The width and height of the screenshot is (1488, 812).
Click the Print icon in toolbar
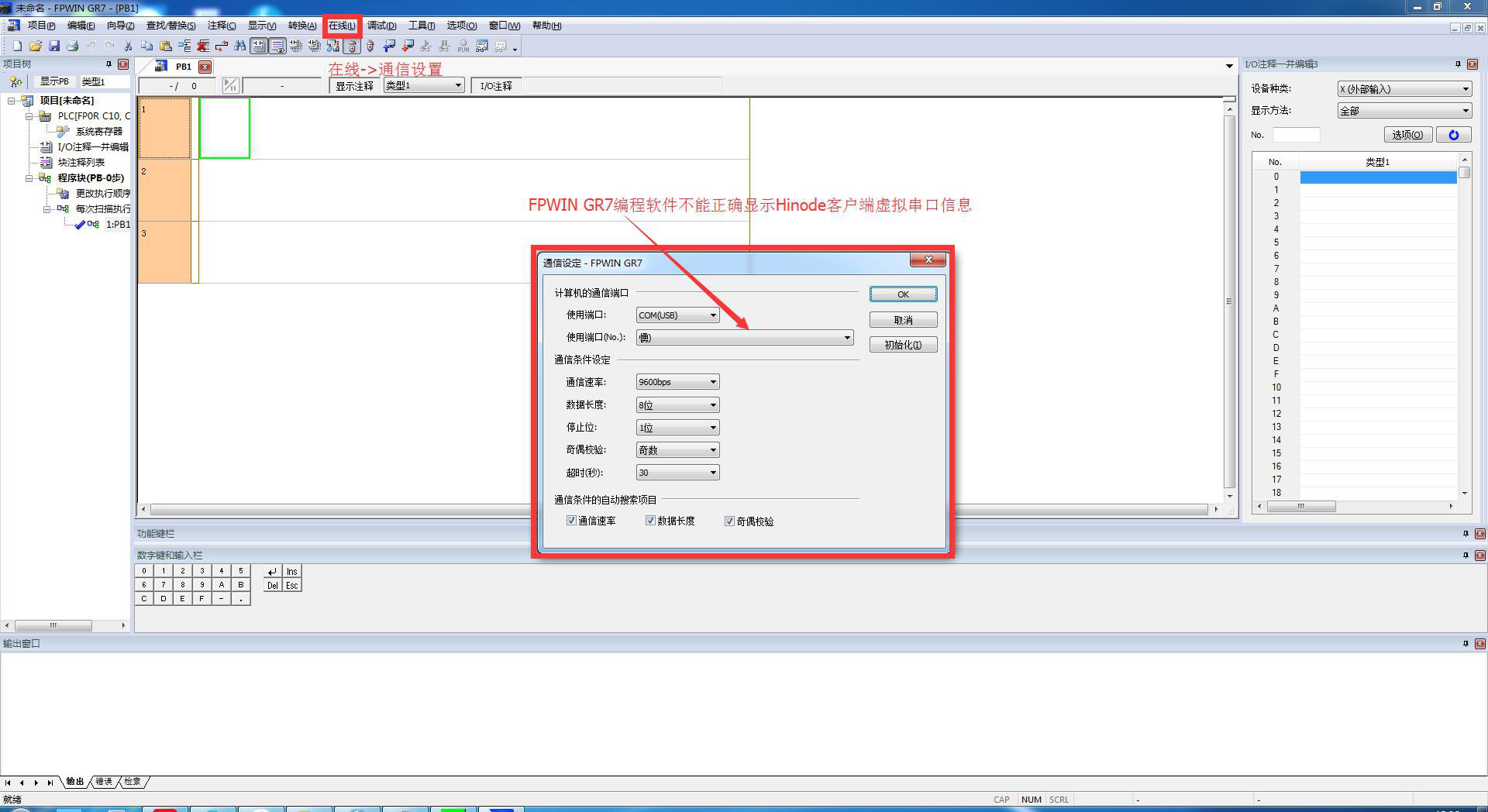tap(73, 46)
